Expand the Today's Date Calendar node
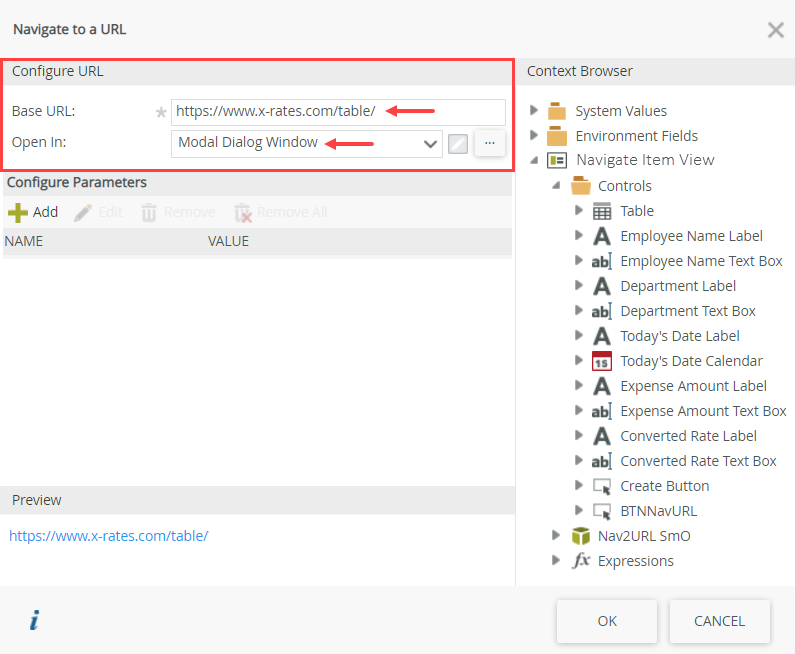 [579, 360]
